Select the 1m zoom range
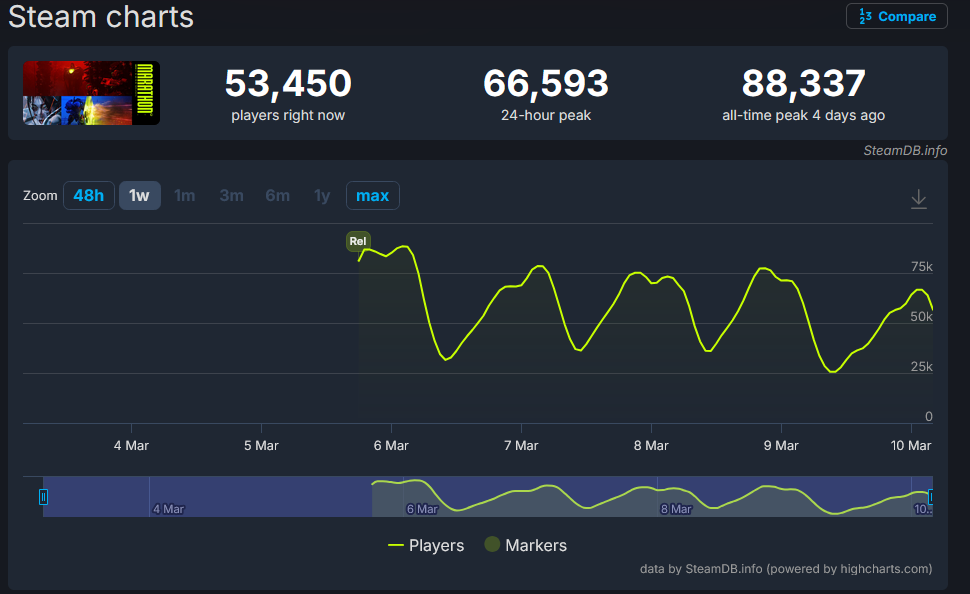The width and height of the screenshot is (970, 594). (x=184, y=196)
